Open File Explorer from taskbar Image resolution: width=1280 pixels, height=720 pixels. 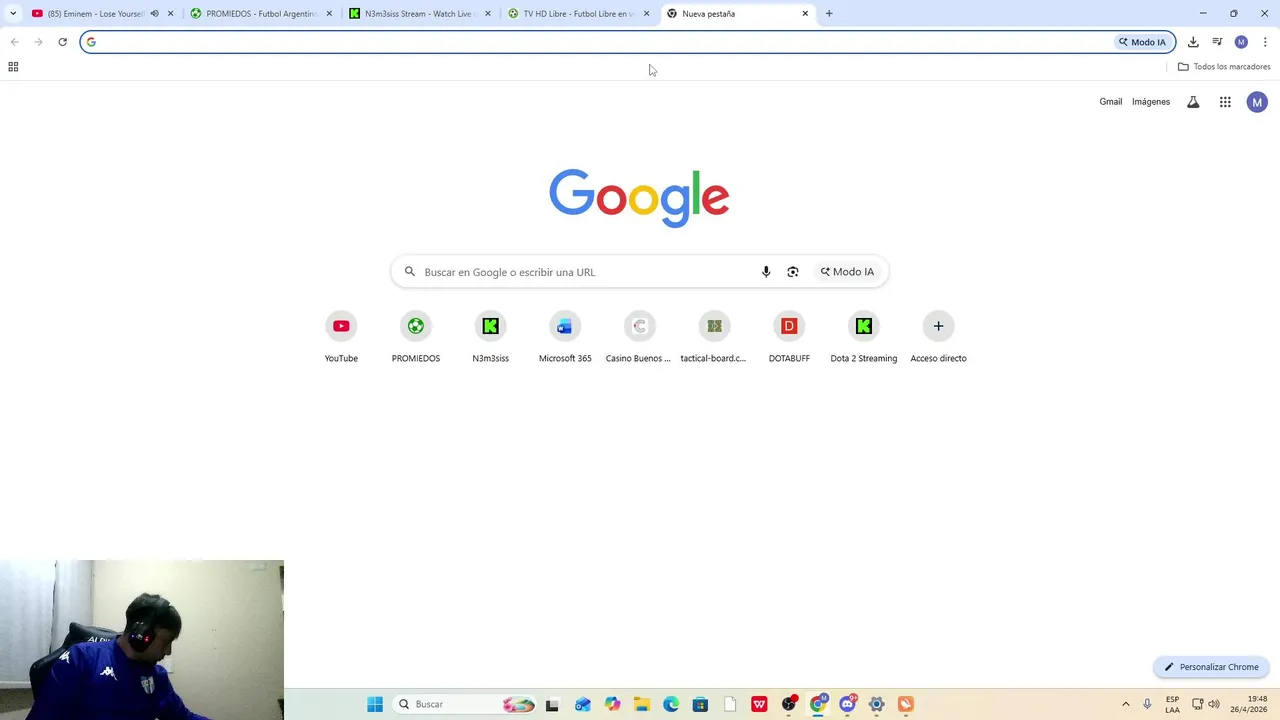(x=641, y=704)
